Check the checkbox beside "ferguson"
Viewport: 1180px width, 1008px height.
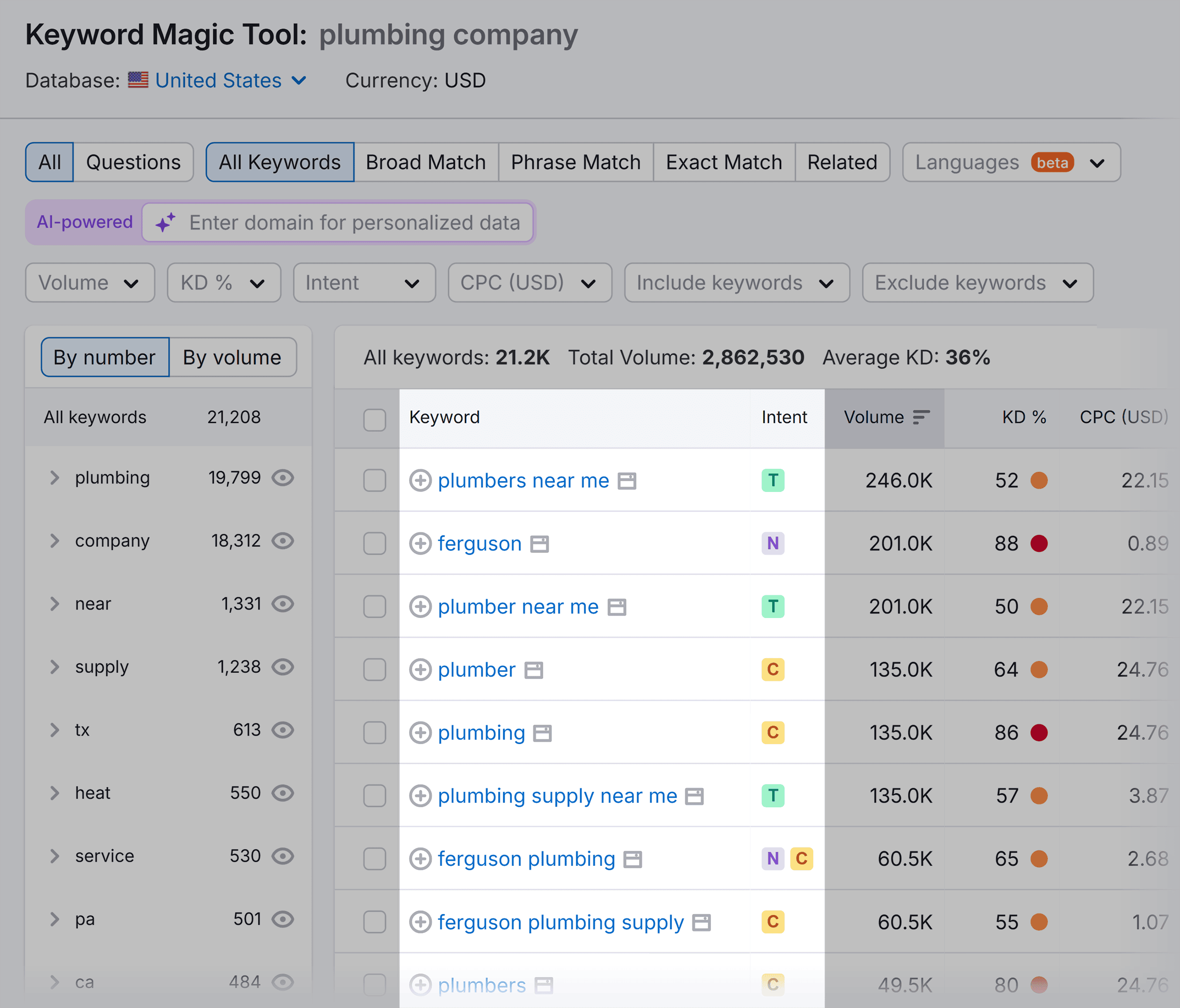[375, 543]
